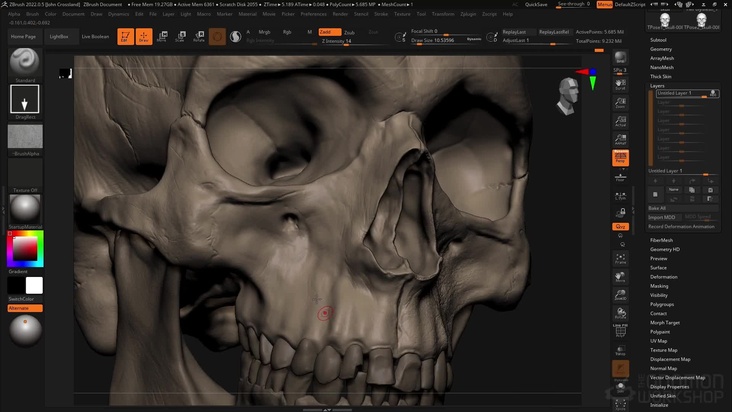Toggle the Menus button
The height and width of the screenshot is (412, 732).
pos(604,4)
